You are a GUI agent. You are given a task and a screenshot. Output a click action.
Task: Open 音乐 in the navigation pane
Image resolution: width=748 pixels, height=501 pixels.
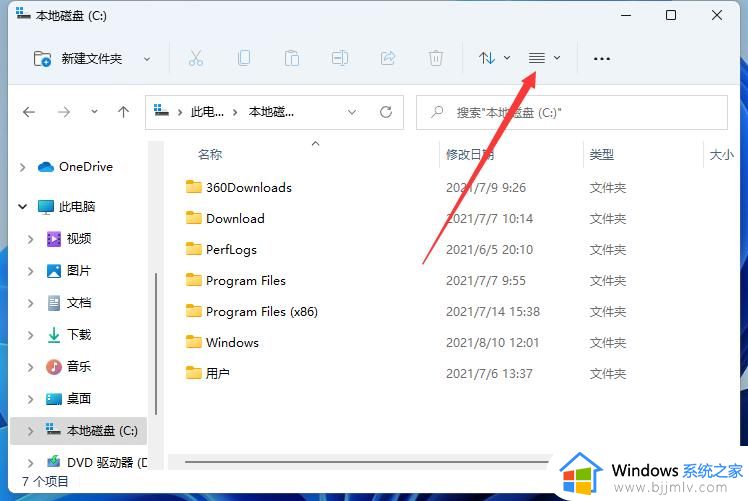click(x=69, y=366)
